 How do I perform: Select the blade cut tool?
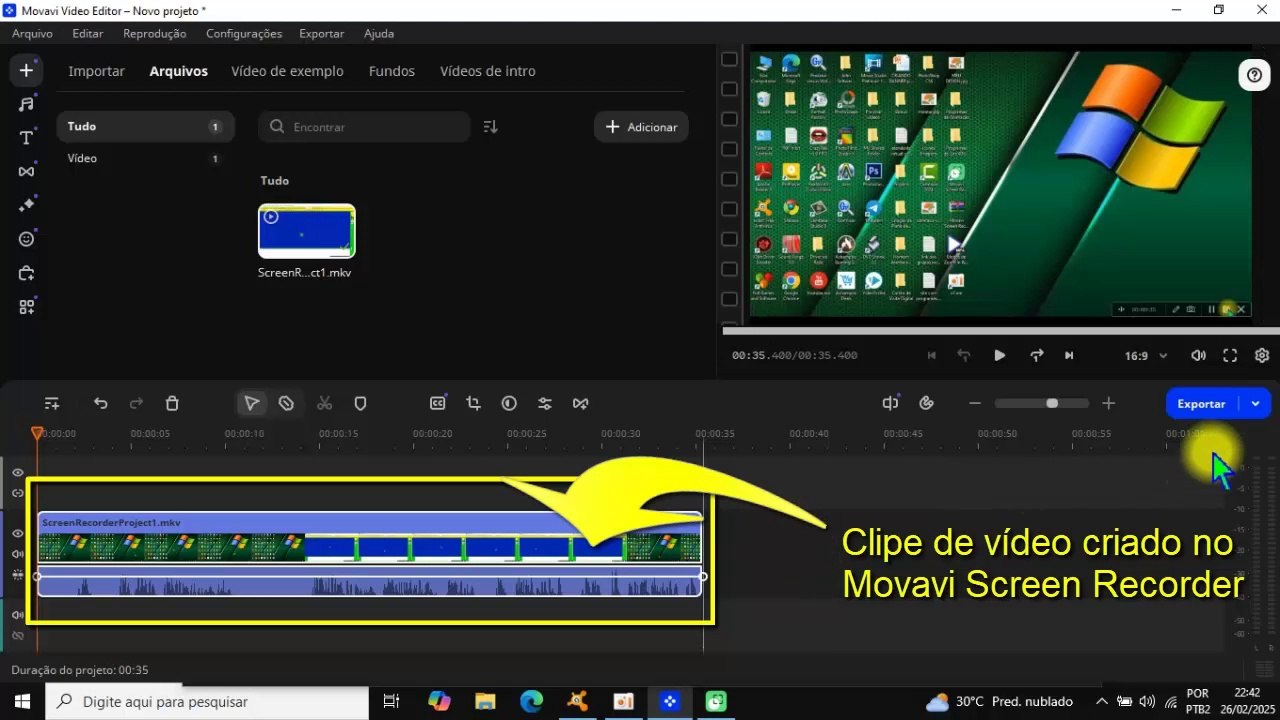point(286,403)
